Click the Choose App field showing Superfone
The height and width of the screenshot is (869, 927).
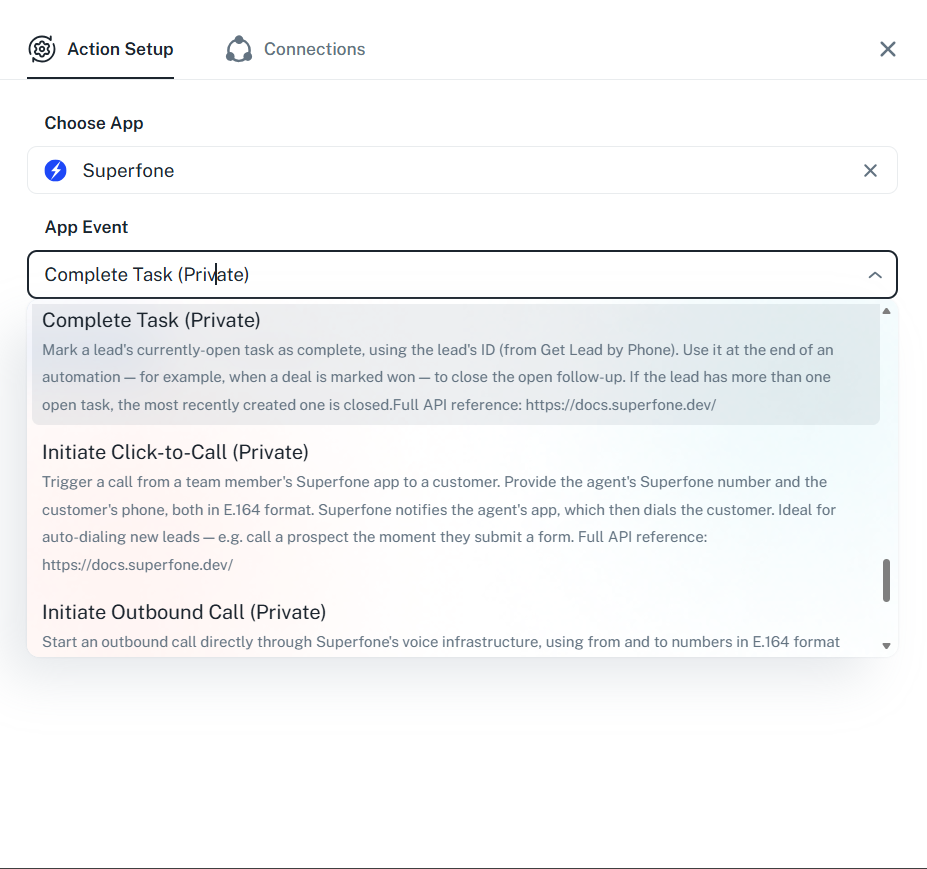(x=462, y=170)
